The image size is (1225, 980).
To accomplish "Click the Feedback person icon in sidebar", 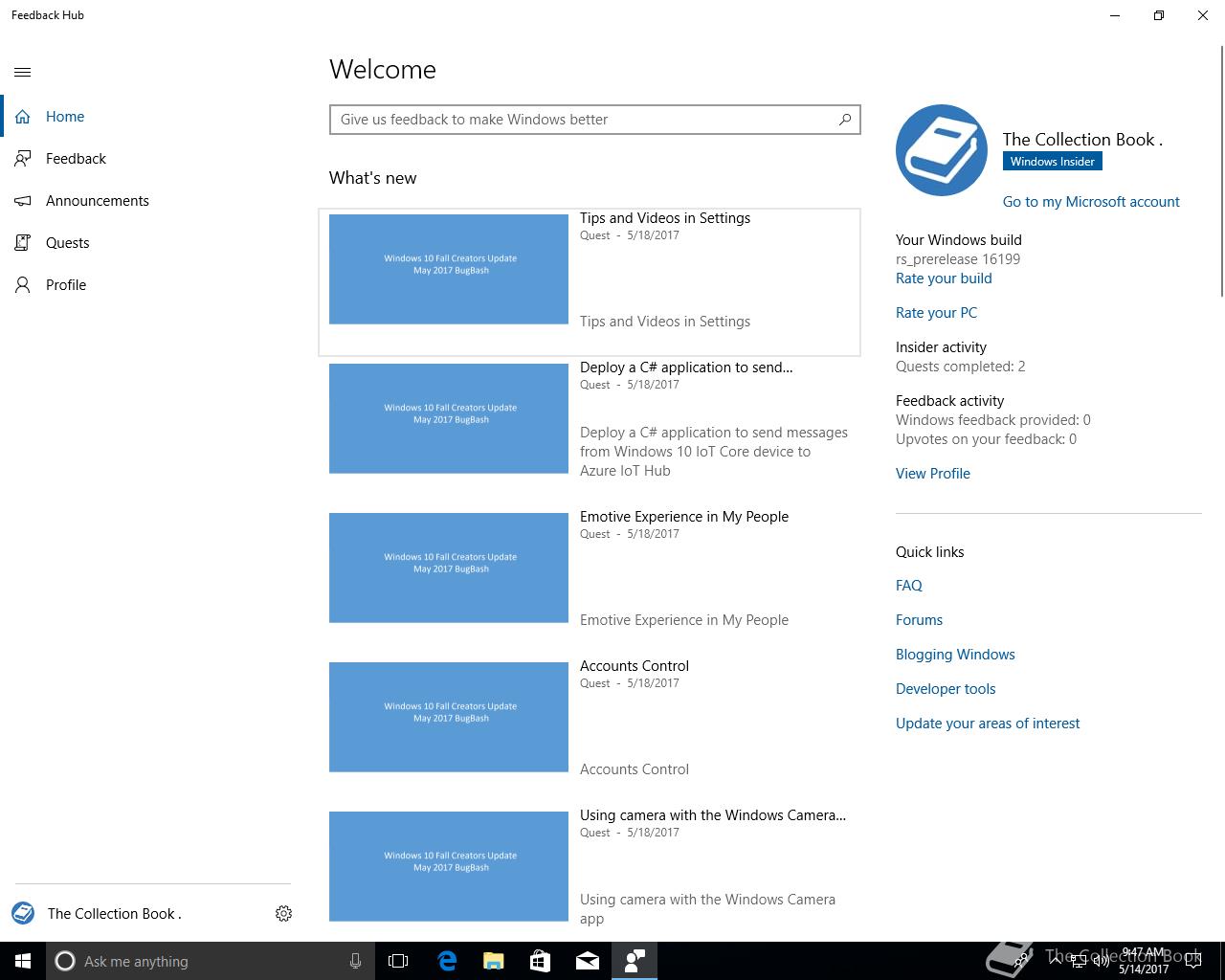I will 23,159.
